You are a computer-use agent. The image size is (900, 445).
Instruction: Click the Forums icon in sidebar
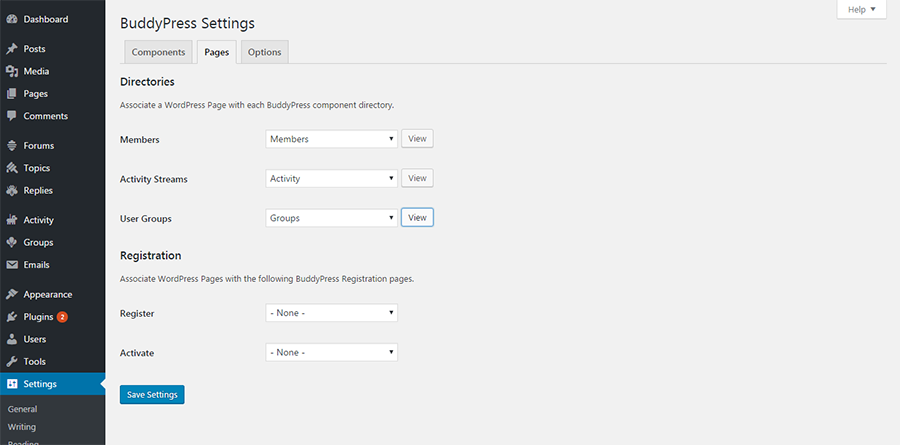click(x=11, y=146)
